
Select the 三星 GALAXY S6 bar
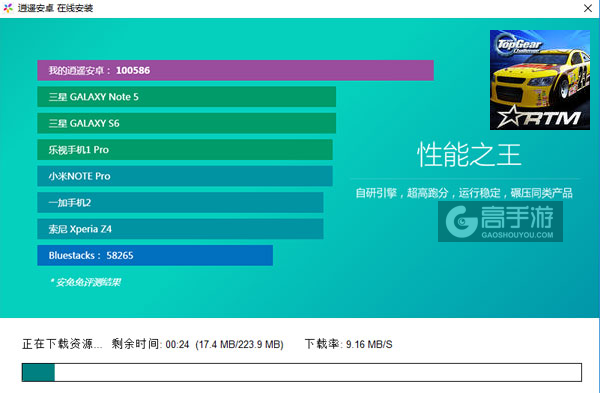186,123
